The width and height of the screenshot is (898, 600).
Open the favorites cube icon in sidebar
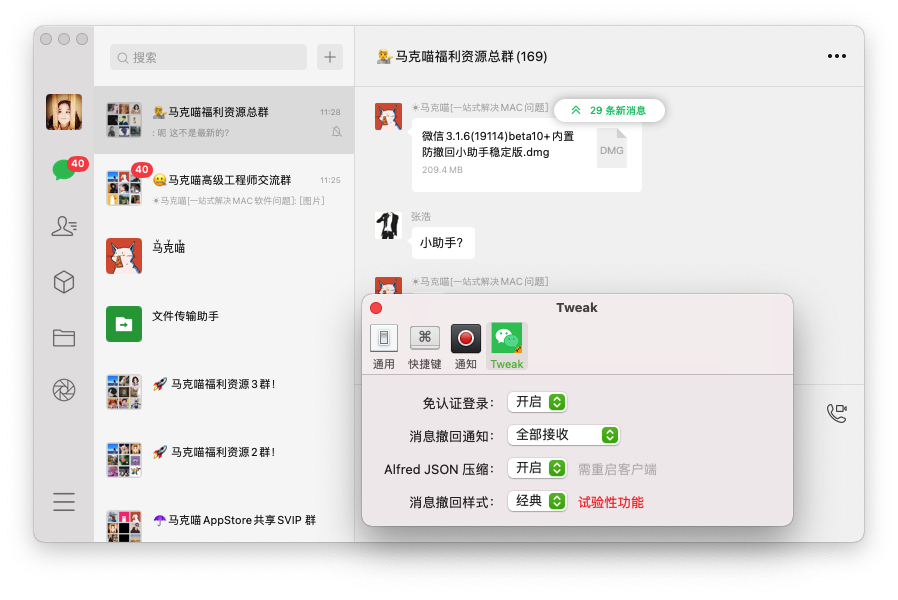coord(64,282)
